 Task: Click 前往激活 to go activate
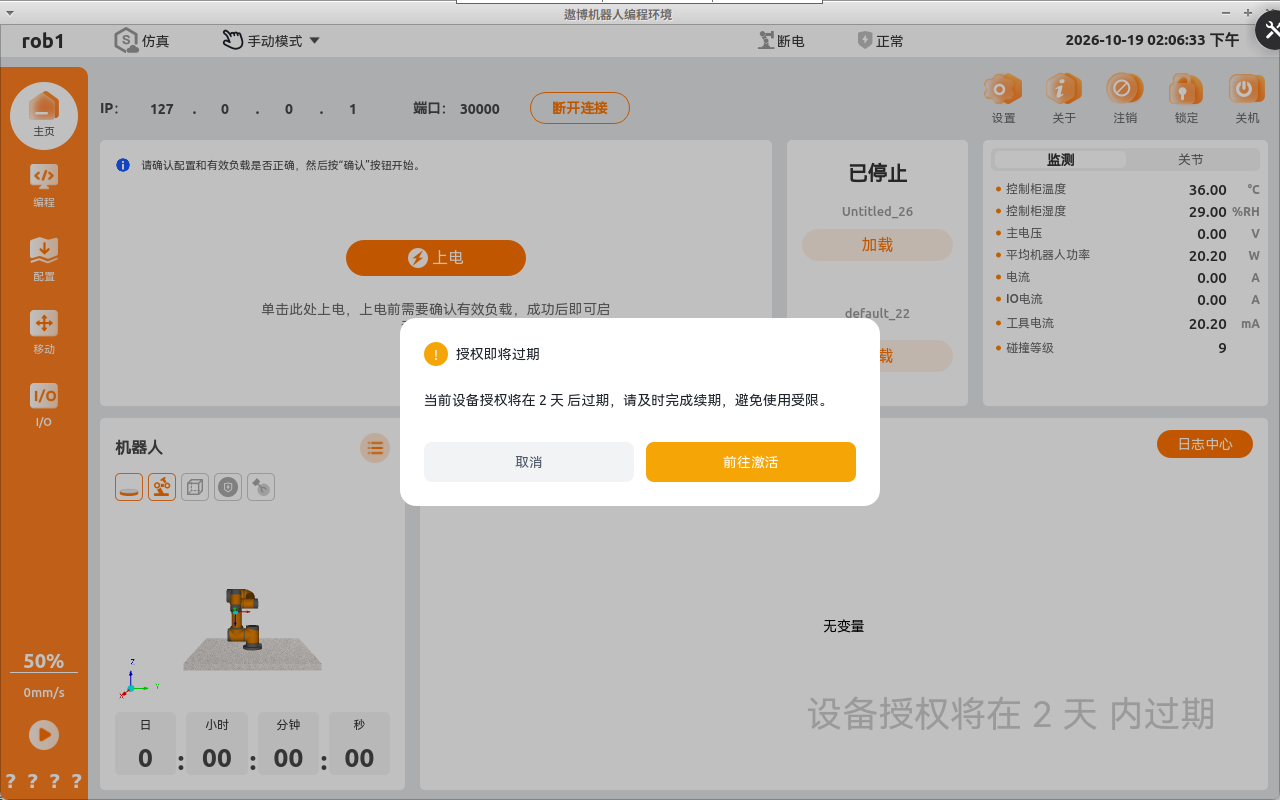[x=751, y=462]
